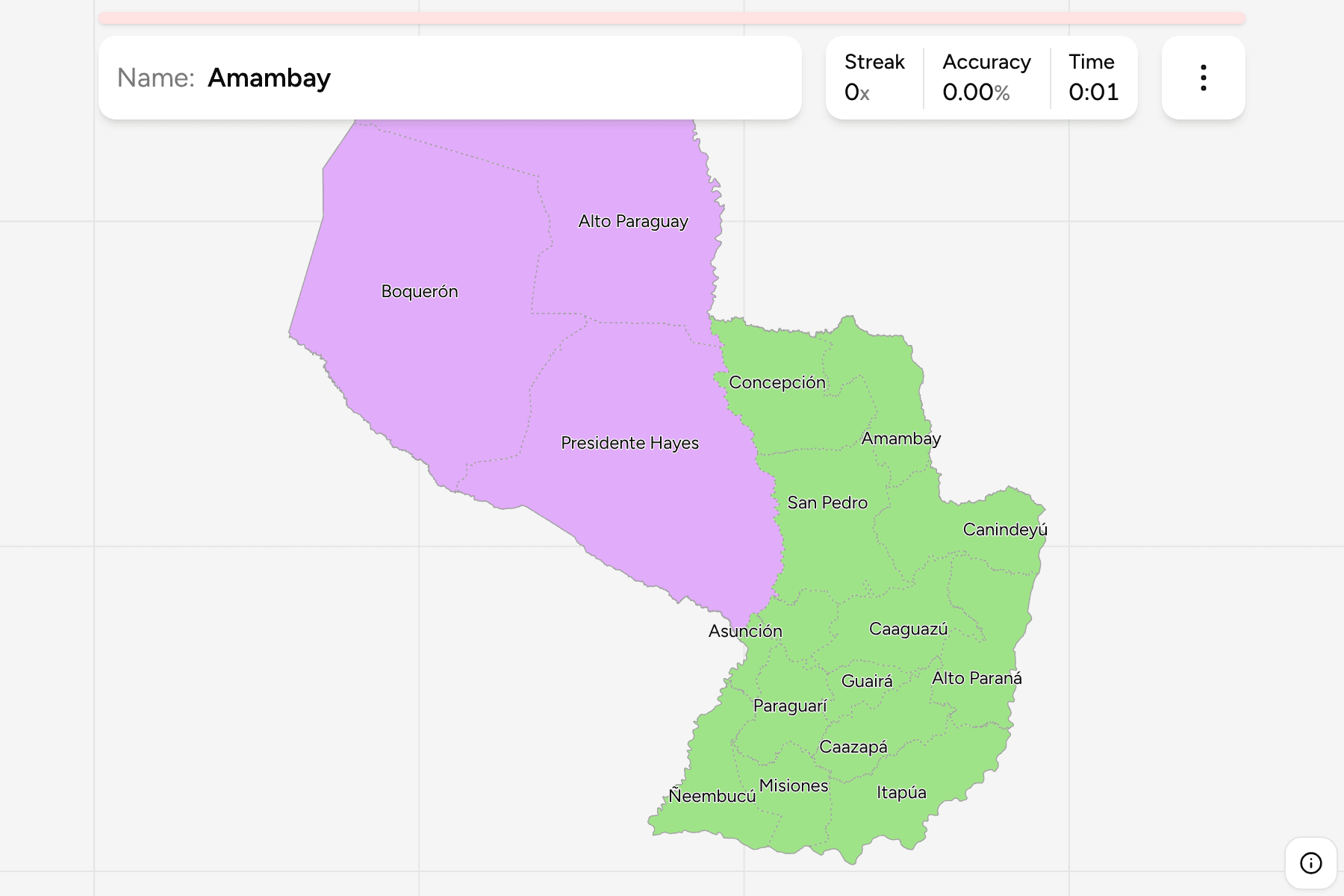Open the info icon button
The image size is (1344, 896).
coord(1310,863)
